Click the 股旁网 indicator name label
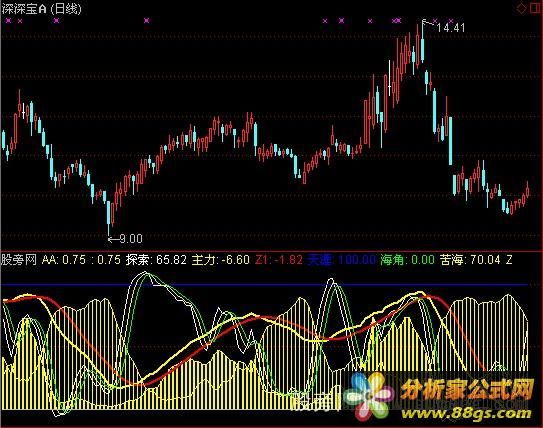This screenshot has height=428, width=543. 19,260
